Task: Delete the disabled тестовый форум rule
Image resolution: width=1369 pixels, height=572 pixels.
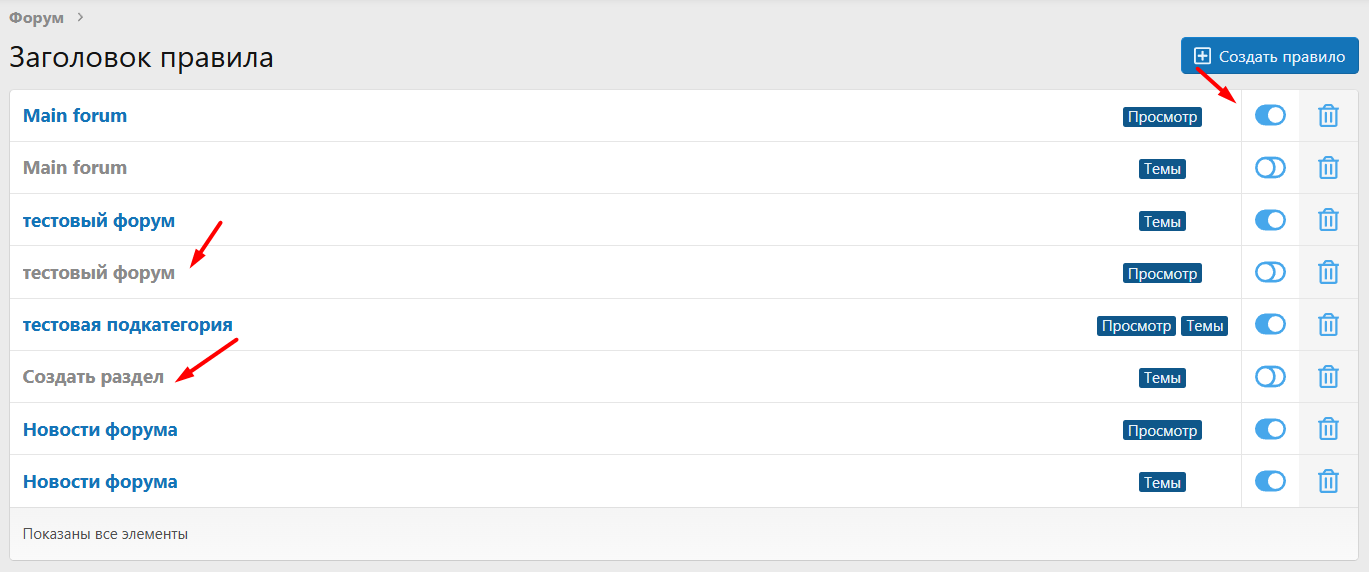Action: tap(1328, 272)
